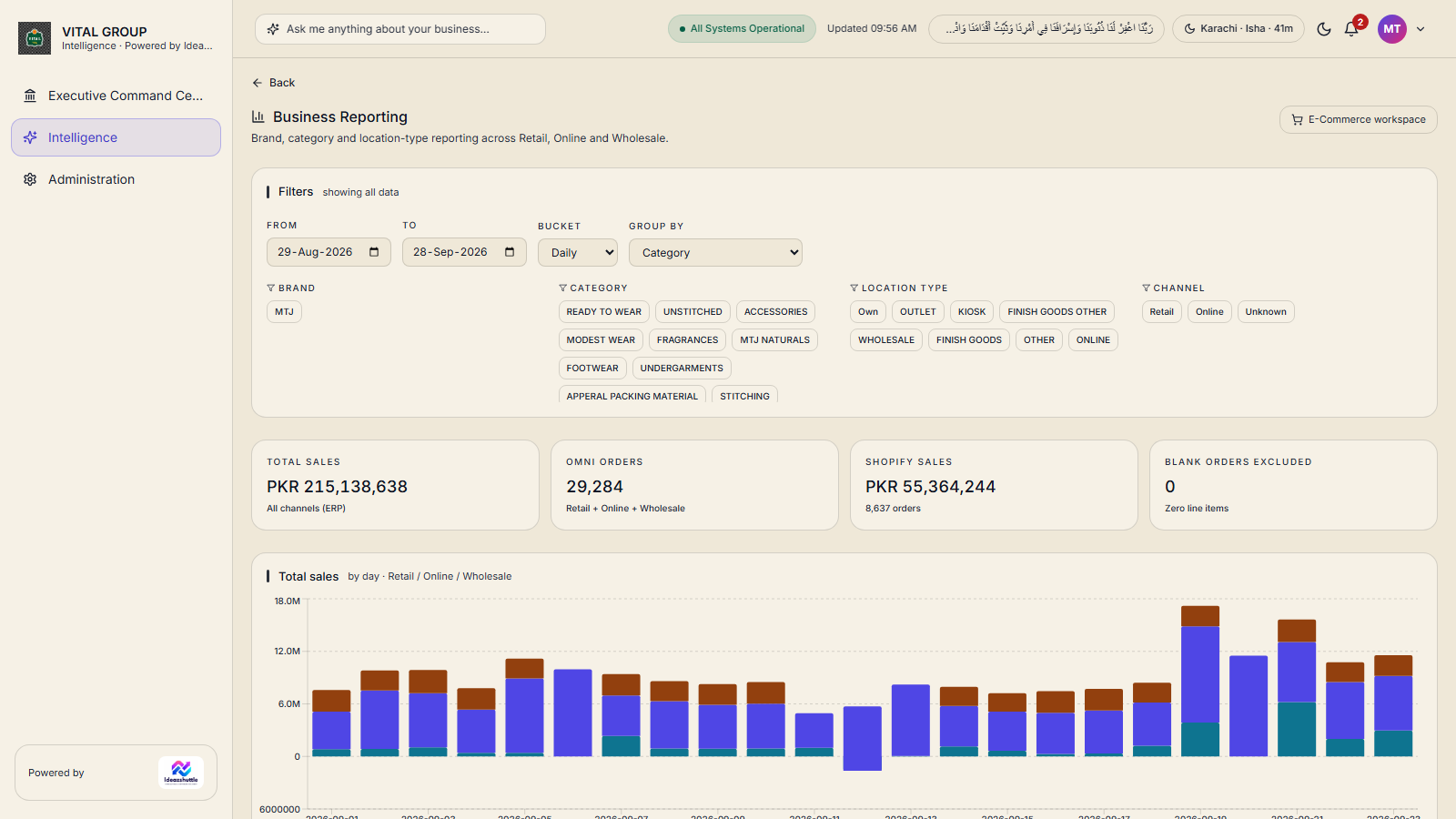Select the MTJ NATURALS category chip
The height and width of the screenshot is (819, 1456).
774,340
